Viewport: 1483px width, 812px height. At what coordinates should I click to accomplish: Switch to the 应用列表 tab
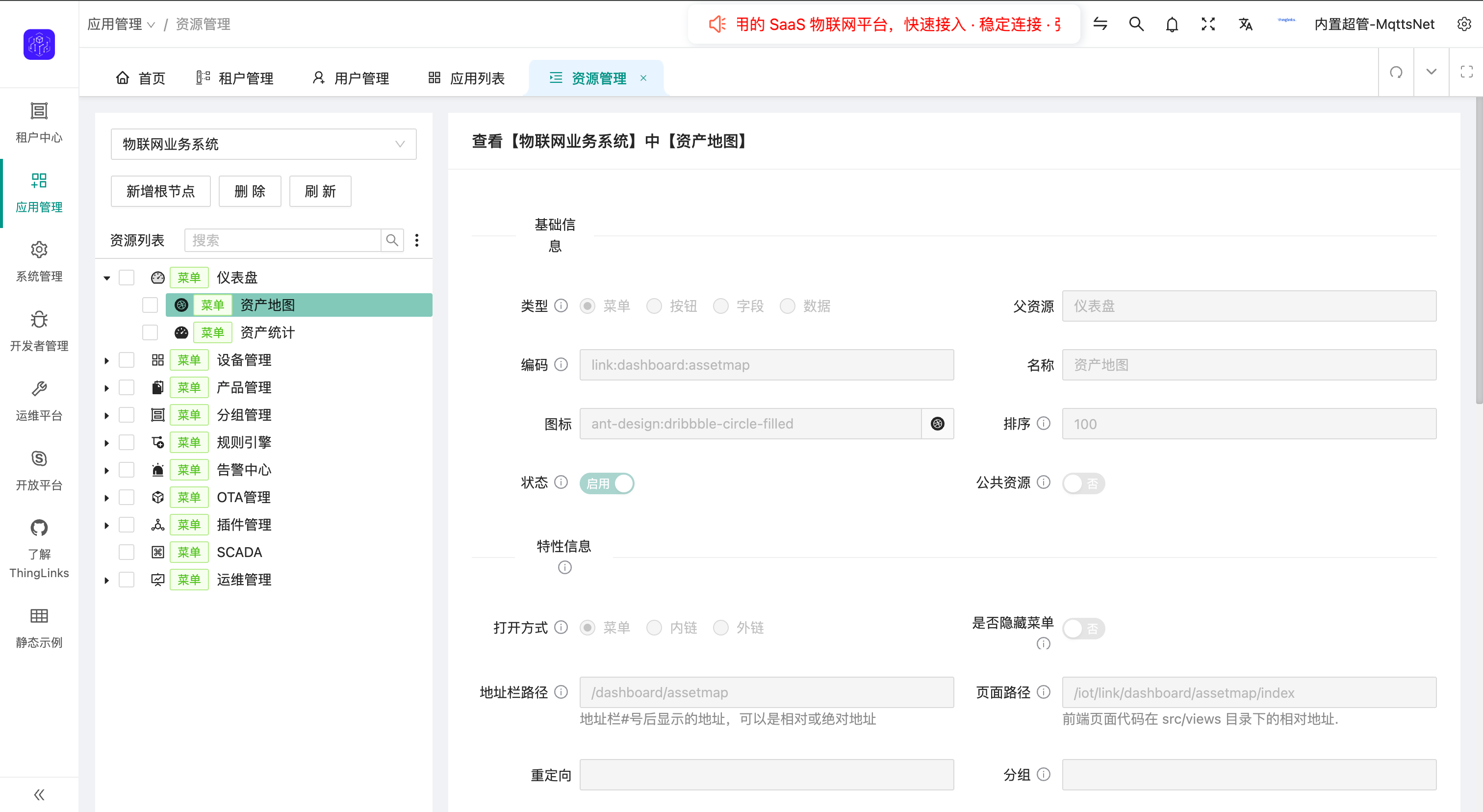(x=466, y=77)
